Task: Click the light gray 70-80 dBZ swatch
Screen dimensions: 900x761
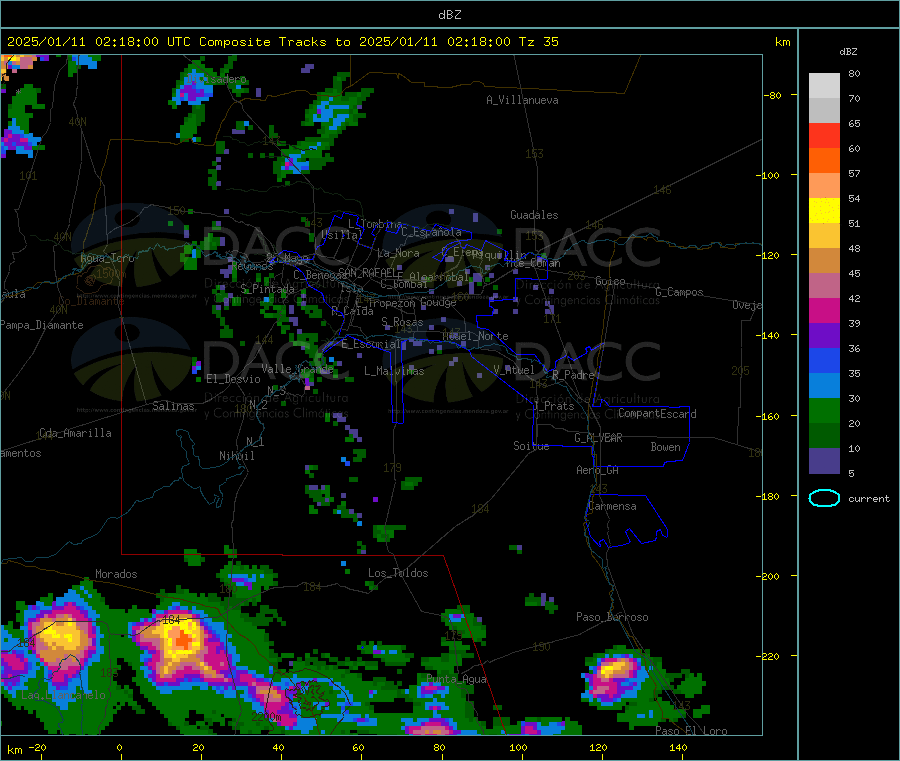Action: click(x=824, y=86)
